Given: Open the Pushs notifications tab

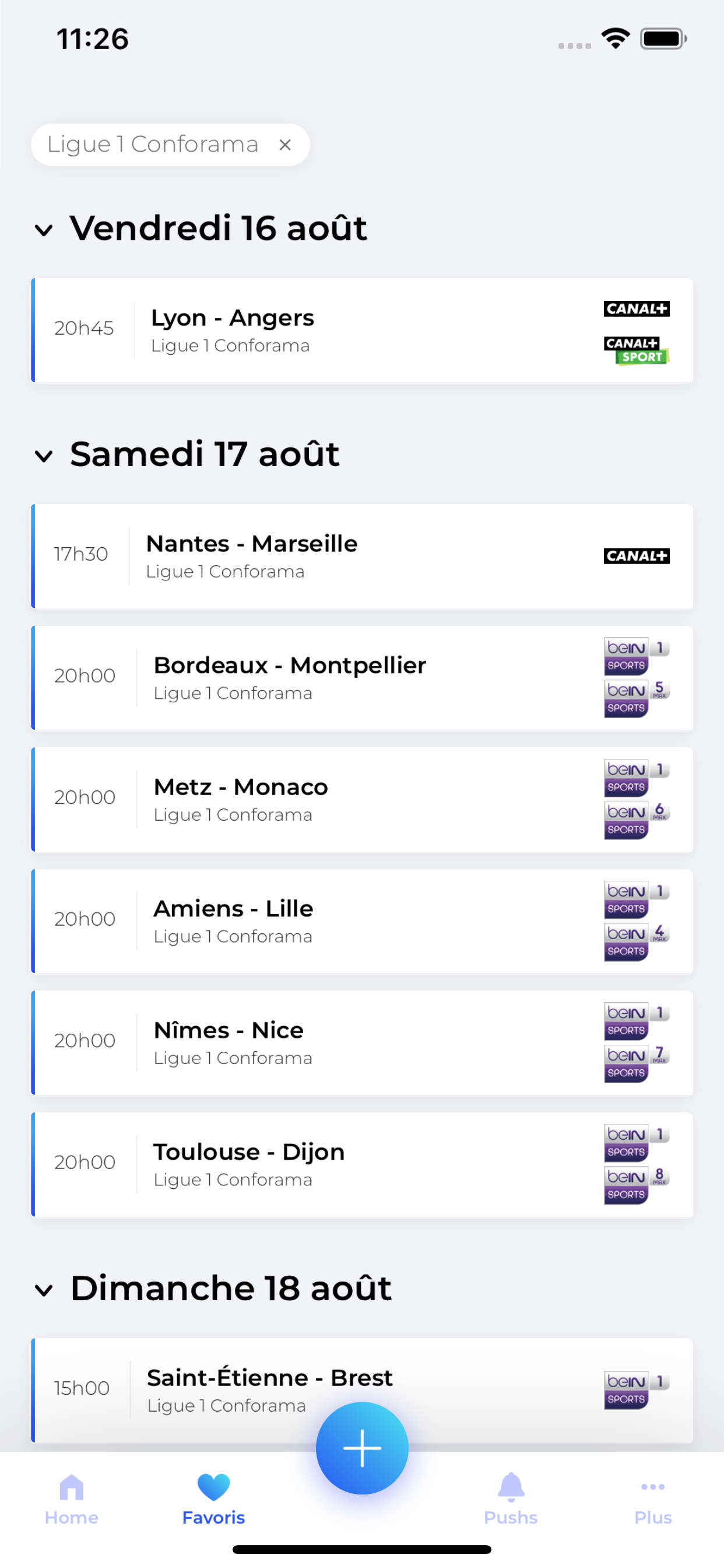Looking at the screenshot, I should click(511, 1499).
